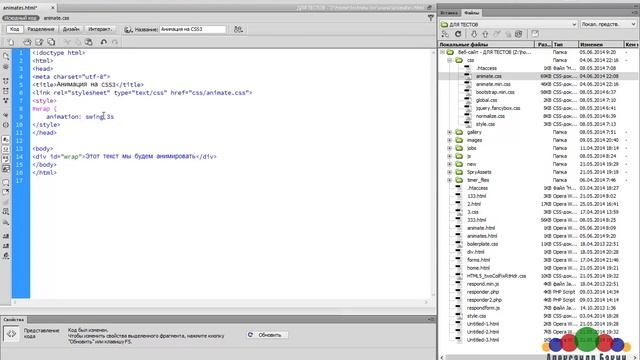Select HTML5_twoColFixRtHdr.css file
The image size is (640, 360).
[496, 276]
